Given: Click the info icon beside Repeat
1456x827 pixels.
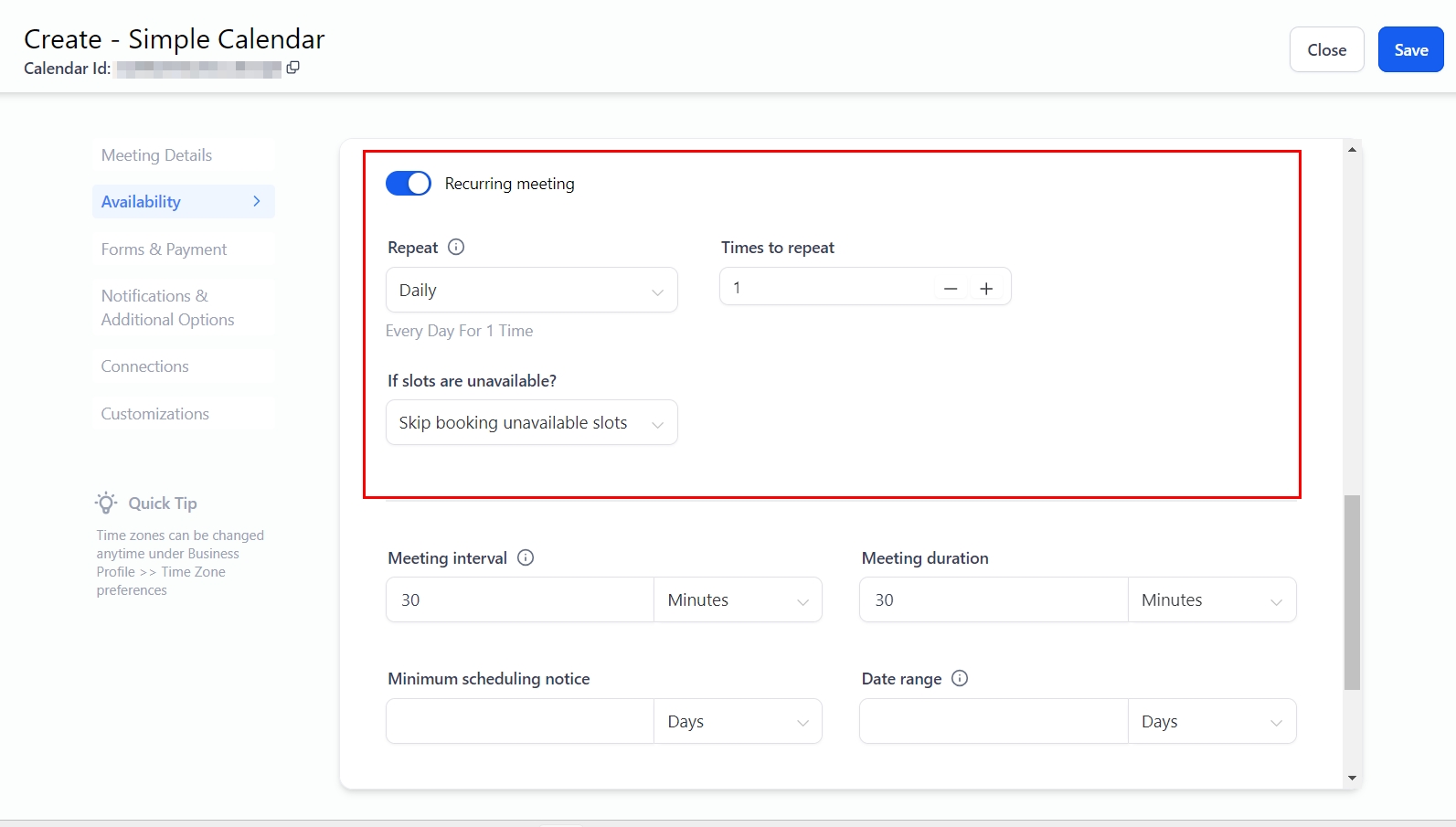Looking at the screenshot, I should (456, 247).
